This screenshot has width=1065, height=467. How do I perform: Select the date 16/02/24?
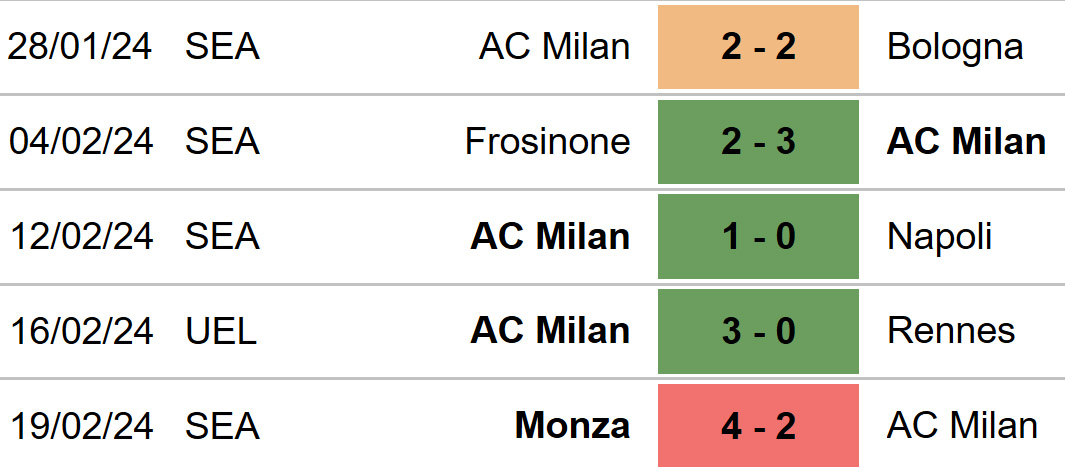coord(81,332)
